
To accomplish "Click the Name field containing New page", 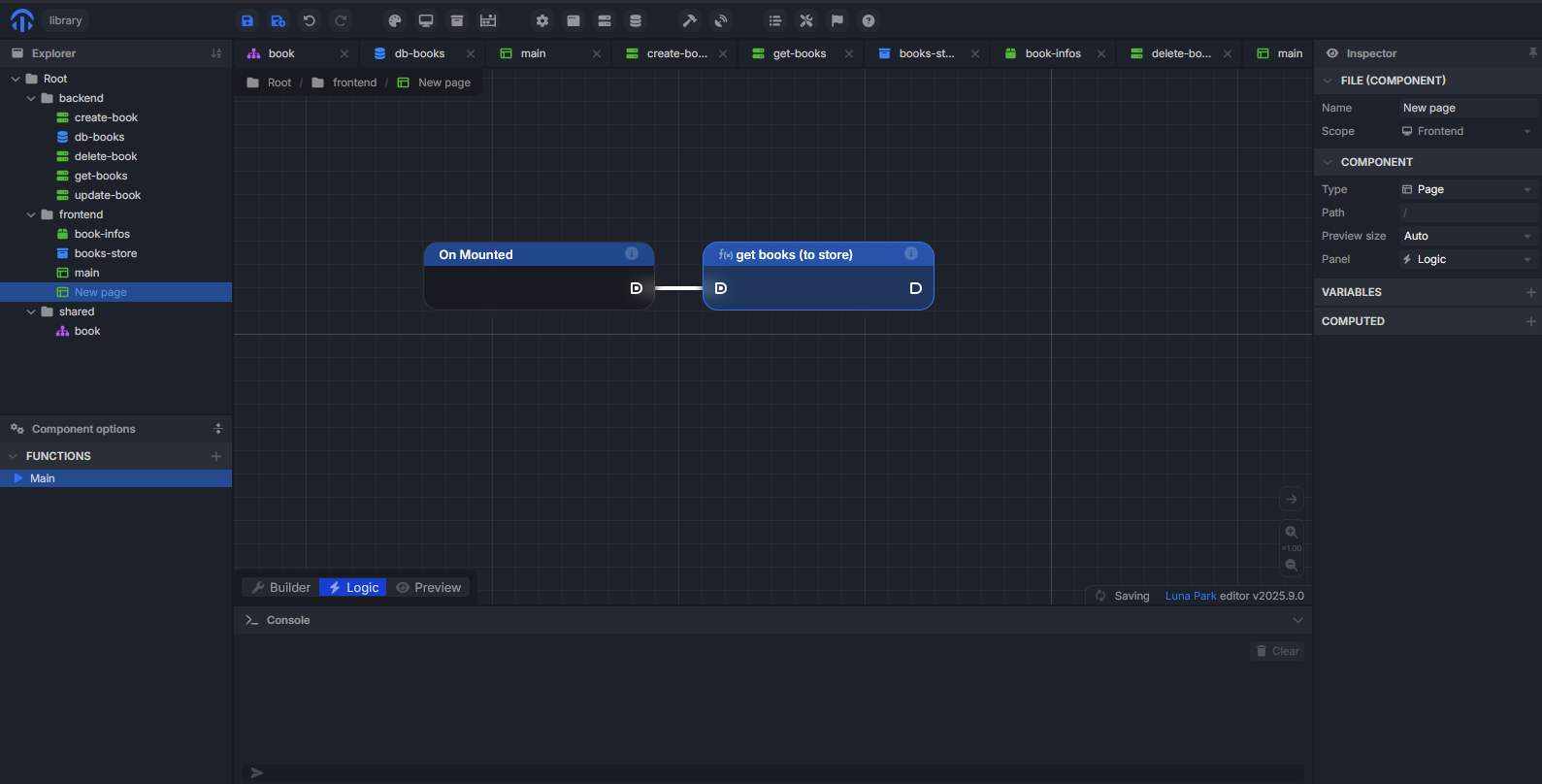I will point(1466,108).
